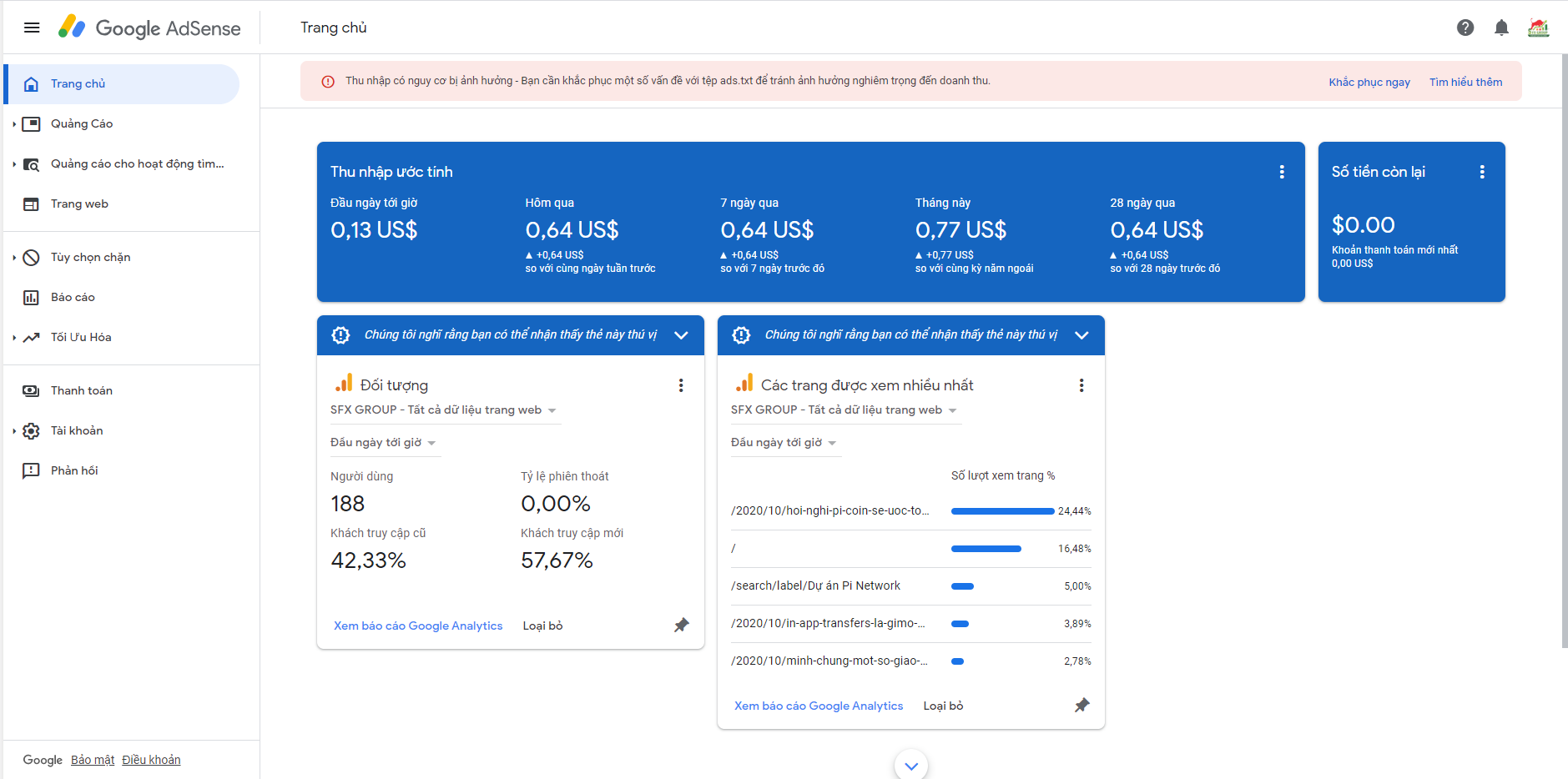Pin the Đối tượng card
The image size is (1568, 779).
click(x=682, y=625)
